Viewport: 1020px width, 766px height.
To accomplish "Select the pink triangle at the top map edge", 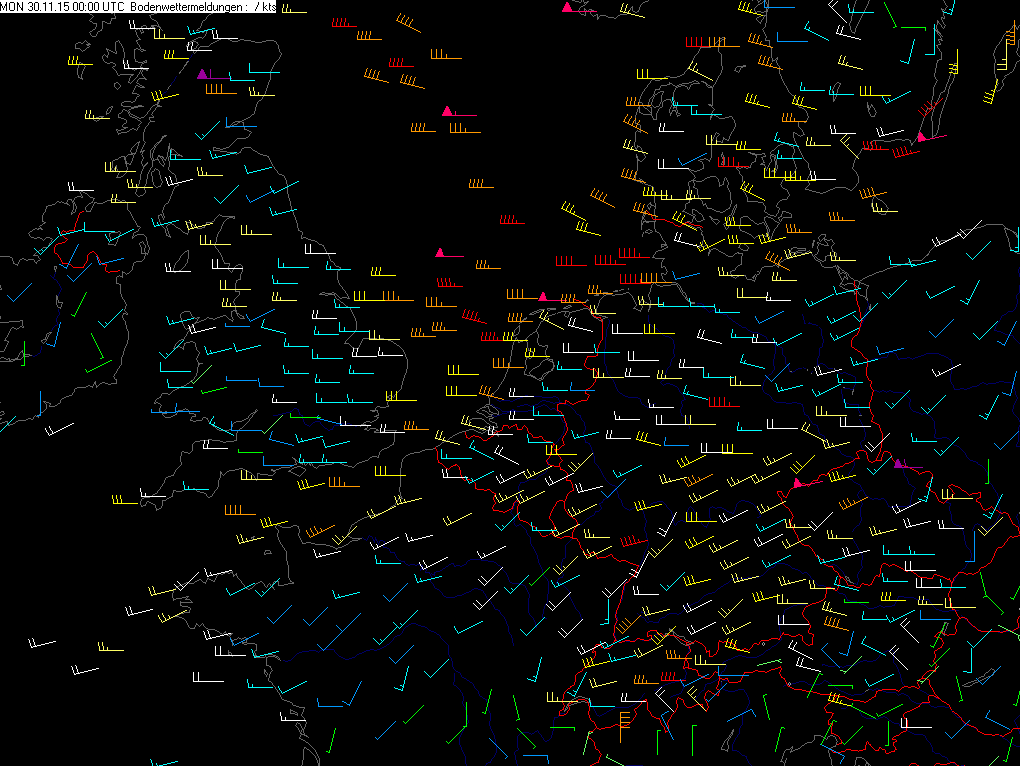I will click(x=567, y=7).
